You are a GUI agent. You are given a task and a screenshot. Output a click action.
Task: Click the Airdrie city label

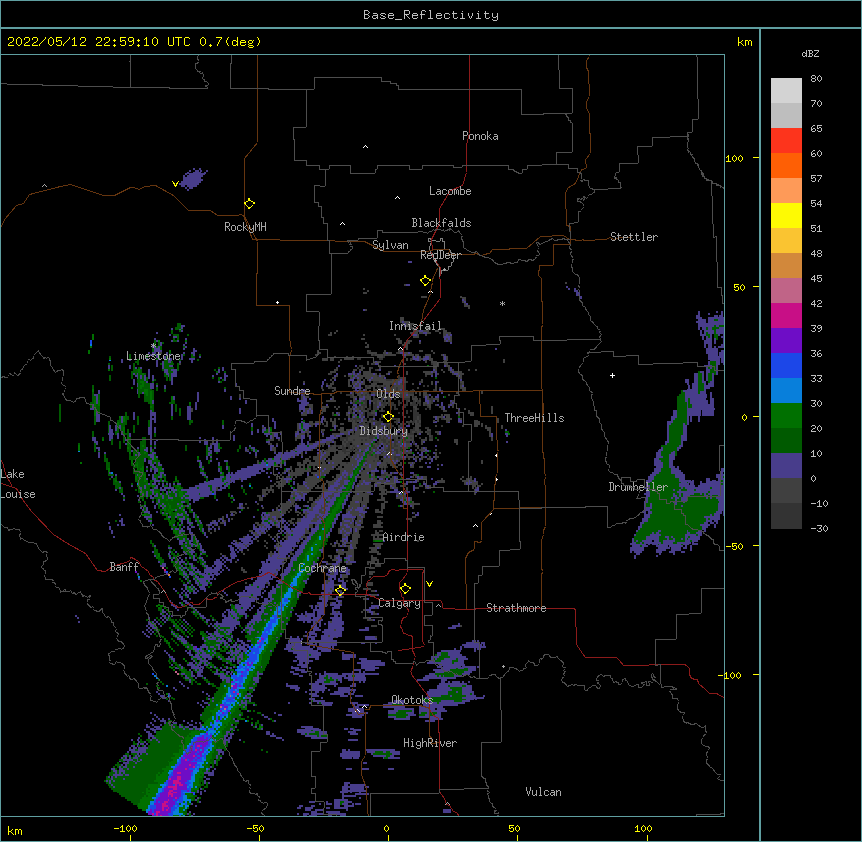[404, 537]
